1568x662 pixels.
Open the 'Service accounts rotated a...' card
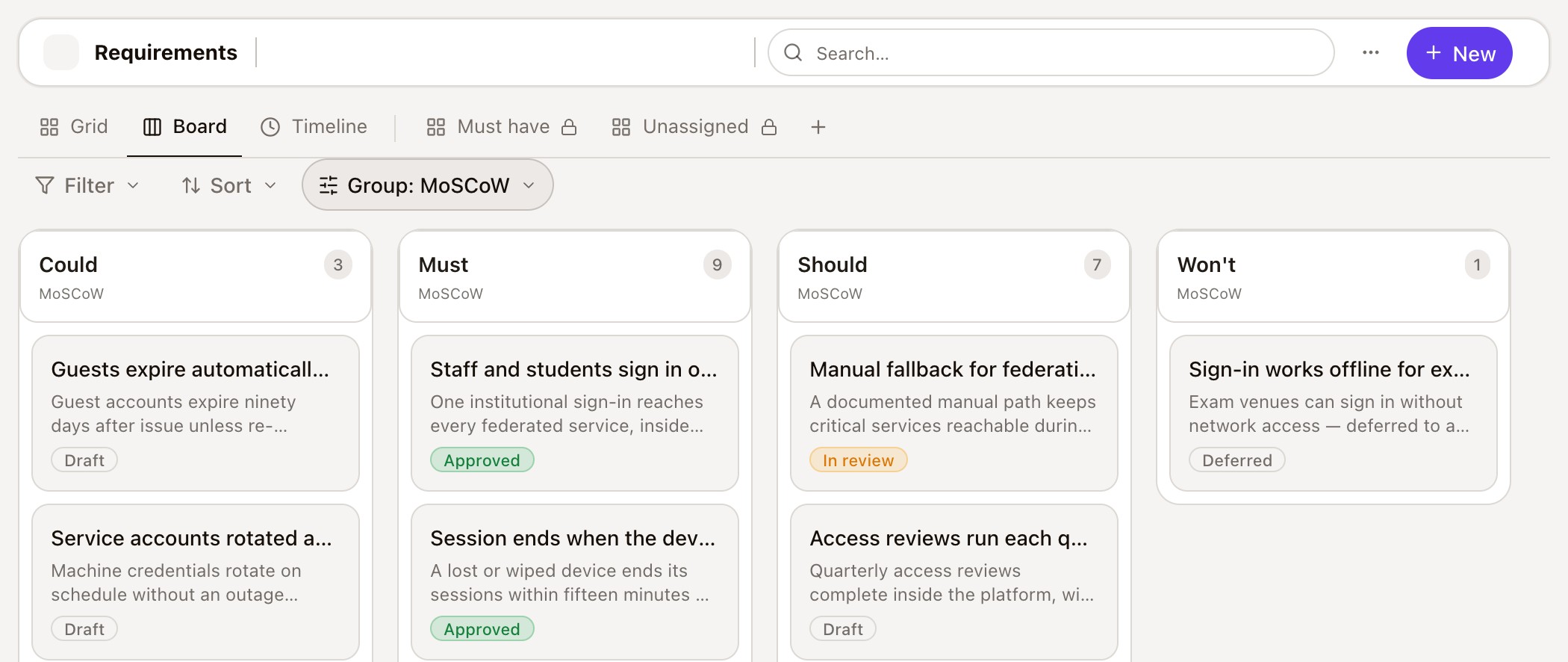click(x=196, y=582)
